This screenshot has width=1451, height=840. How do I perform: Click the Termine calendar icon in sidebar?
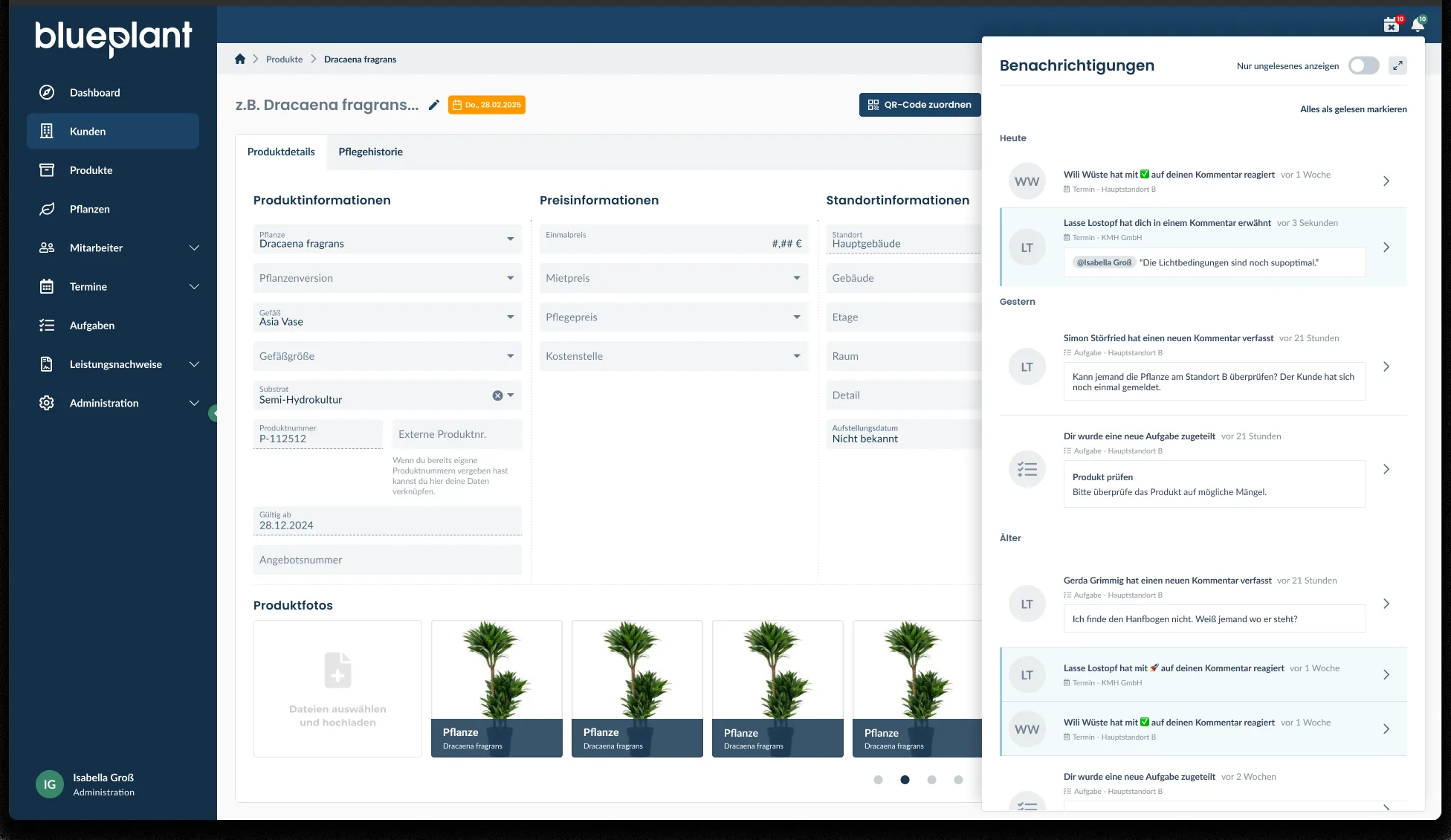(x=47, y=286)
